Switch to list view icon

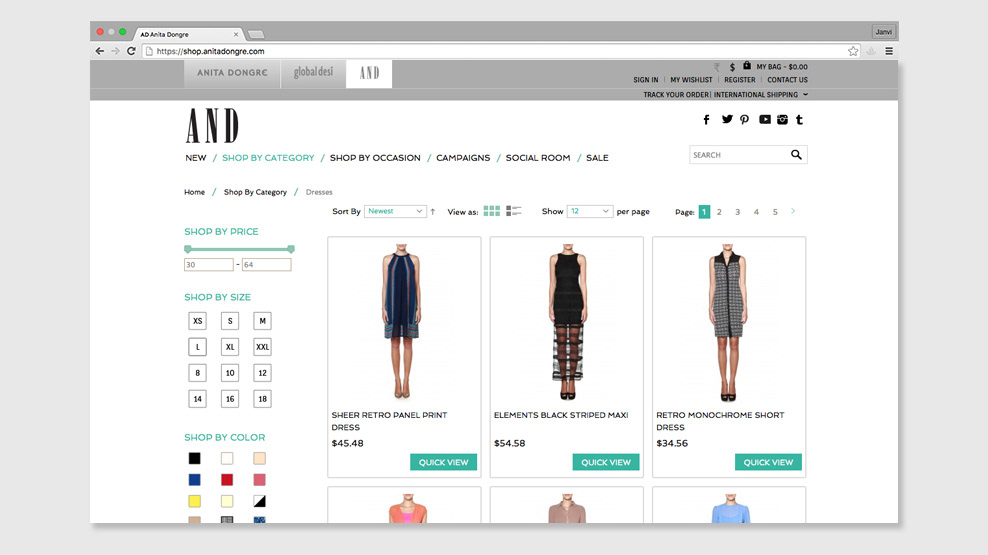point(514,211)
